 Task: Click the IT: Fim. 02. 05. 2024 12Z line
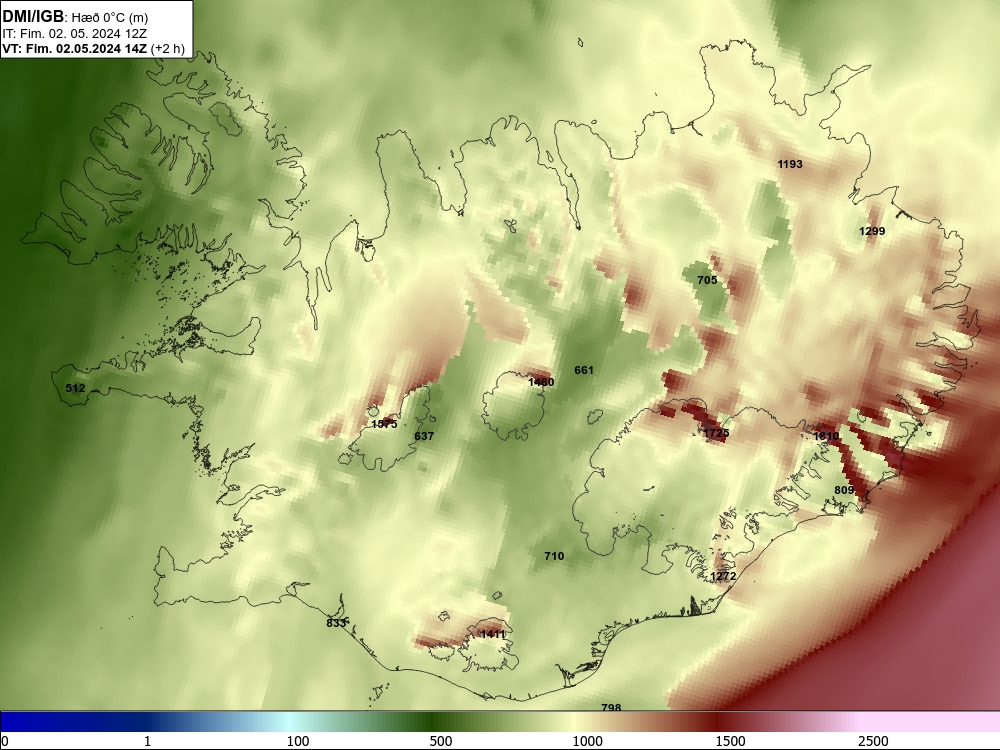click(74, 34)
